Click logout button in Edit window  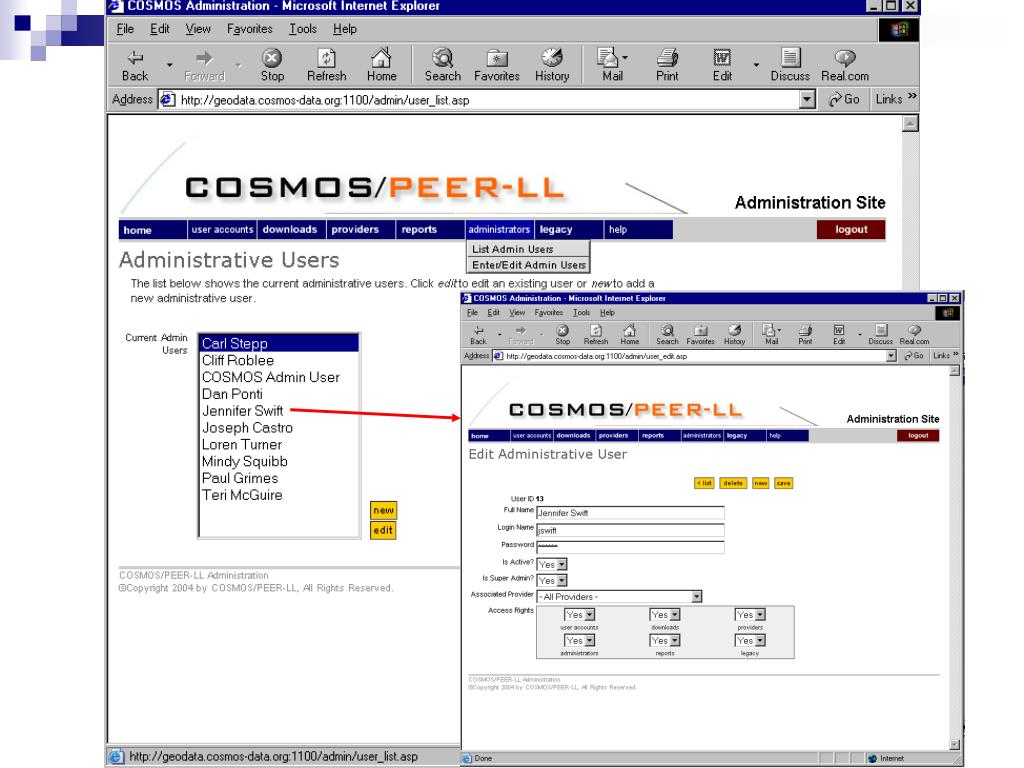[918, 436]
